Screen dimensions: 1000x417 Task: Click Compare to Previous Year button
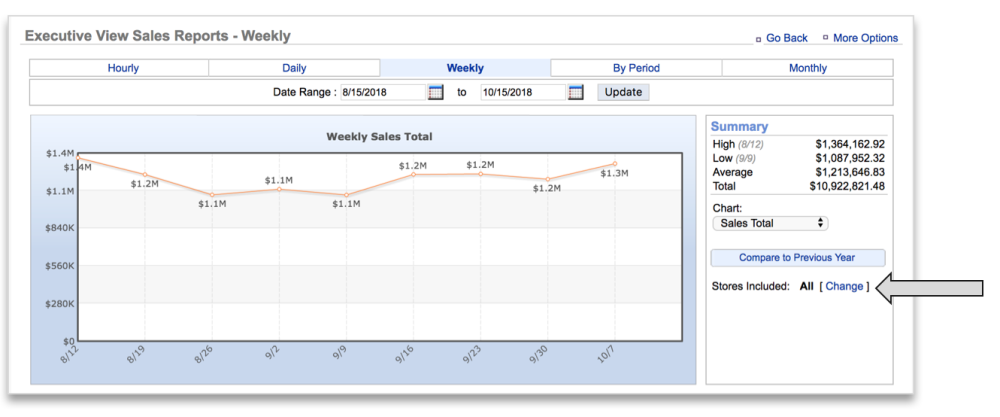click(797, 258)
